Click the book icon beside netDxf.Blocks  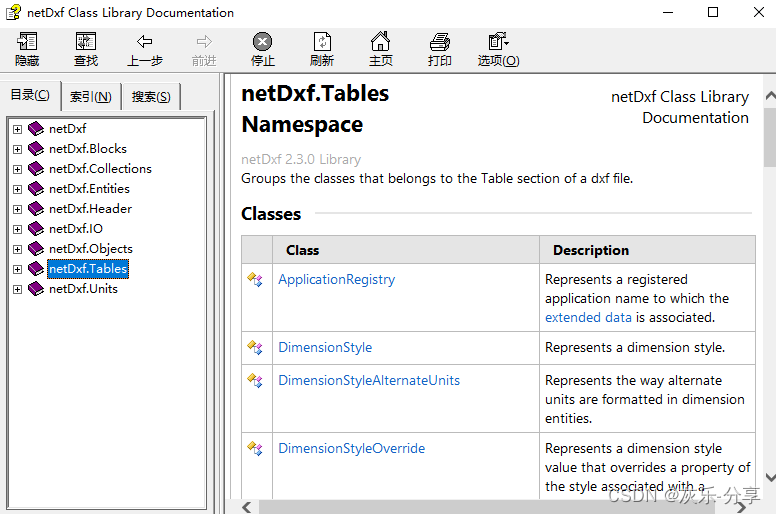pos(36,148)
